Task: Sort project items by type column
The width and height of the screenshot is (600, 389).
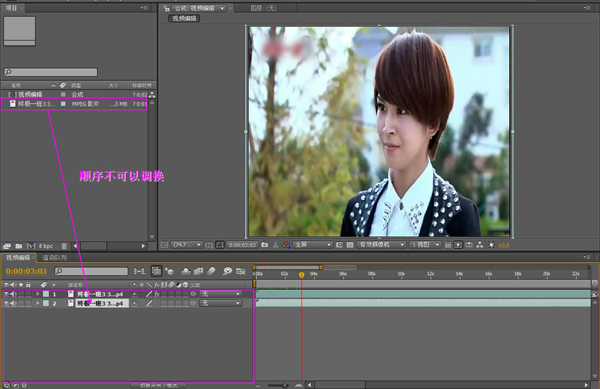Action: [76, 85]
